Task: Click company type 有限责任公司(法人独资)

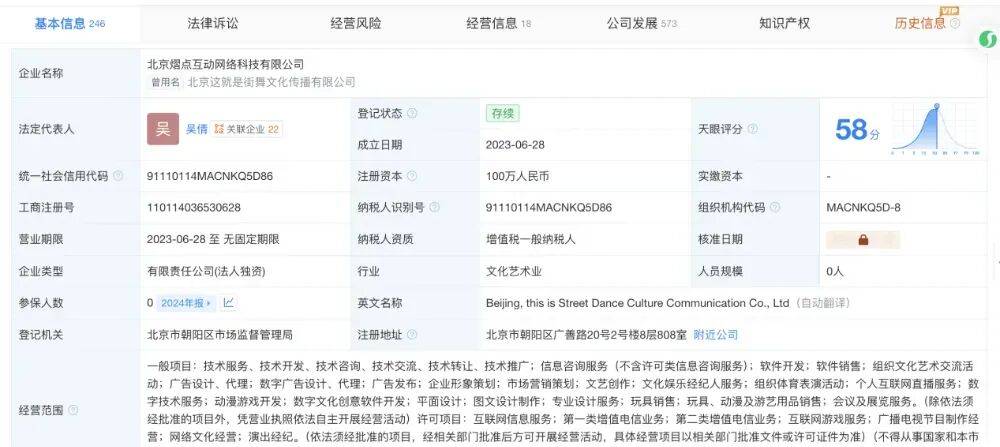Action: (x=206, y=271)
